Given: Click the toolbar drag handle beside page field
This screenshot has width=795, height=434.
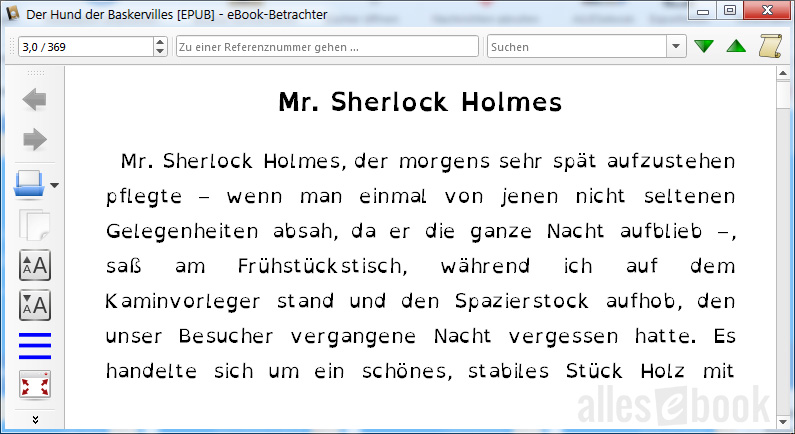Looking at the screenshot, I should pyautogui.click(x=12, y=47).
